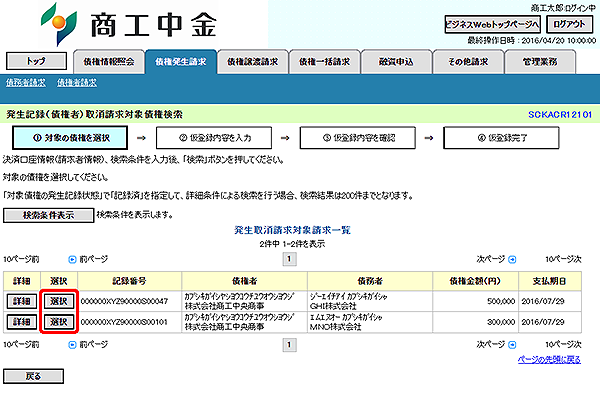The image size is (600, 396).
Task: Click debtor cell MNO株式会社
Action: (370, 322)
